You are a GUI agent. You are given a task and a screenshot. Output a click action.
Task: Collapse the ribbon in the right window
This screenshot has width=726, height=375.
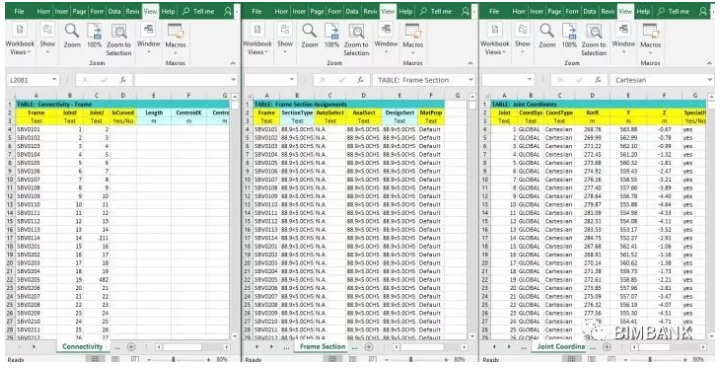click(x=709, y=63)
